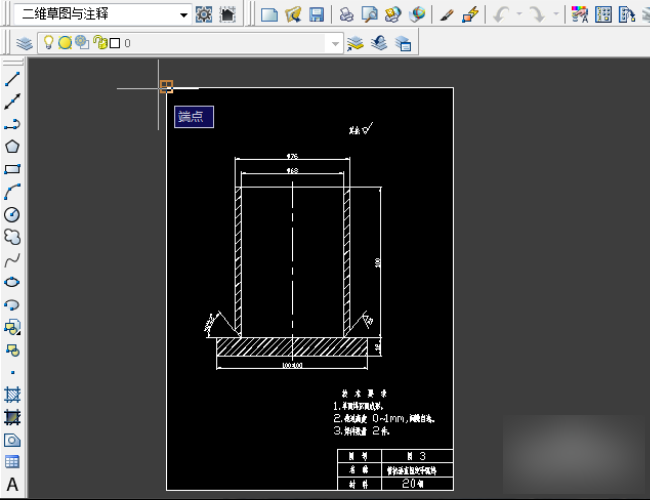The height and width of the screenshot is (500, 650).
Task: Open the undo history dropdown arrow
Action: pyautogui.click(x=519, y=14)
